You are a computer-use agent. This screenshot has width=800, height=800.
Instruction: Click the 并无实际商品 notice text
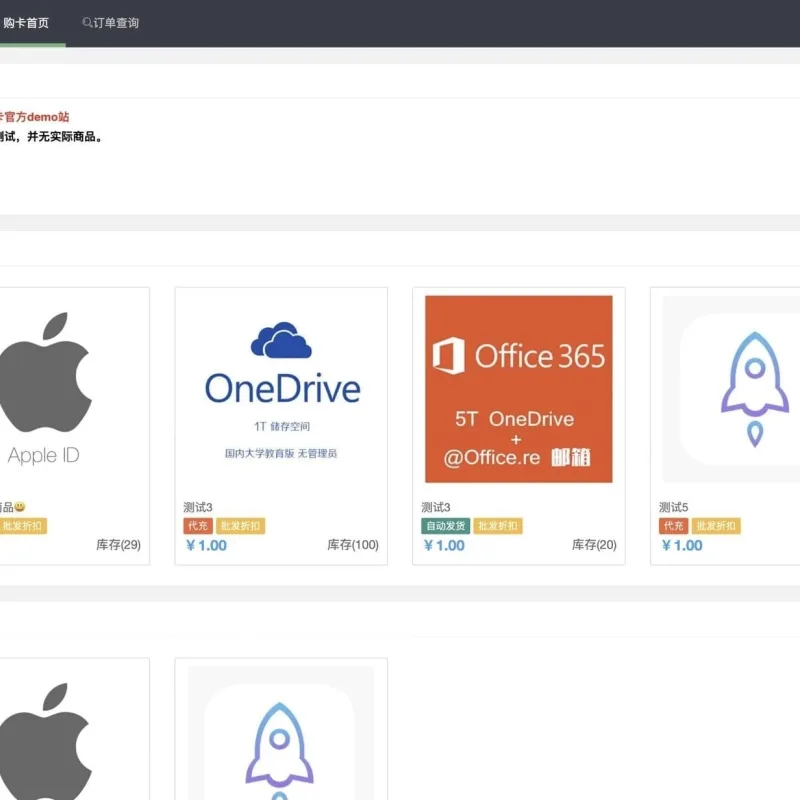(61, 137)
